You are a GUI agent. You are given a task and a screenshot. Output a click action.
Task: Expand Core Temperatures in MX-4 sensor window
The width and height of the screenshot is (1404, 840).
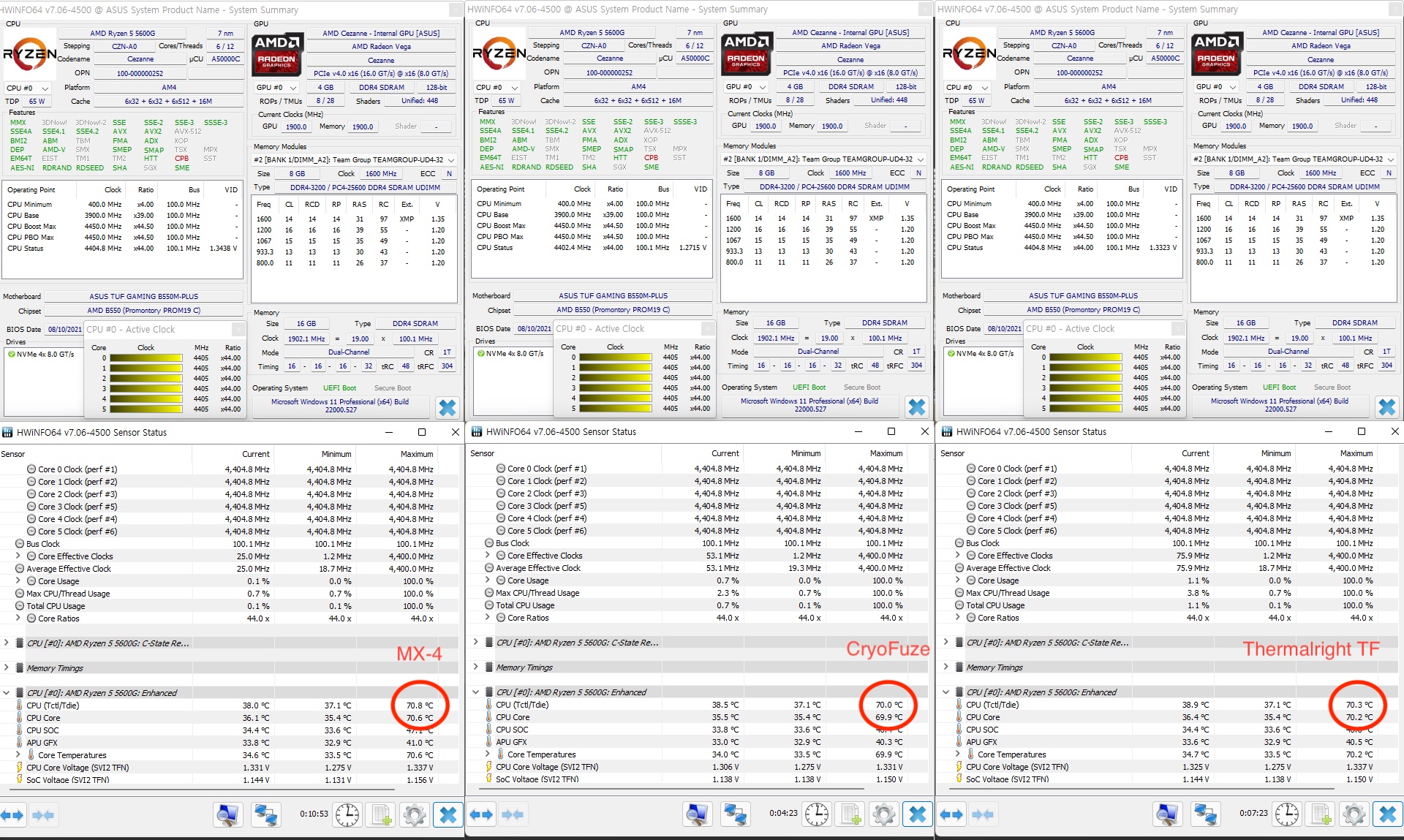[x=19, y=755]
